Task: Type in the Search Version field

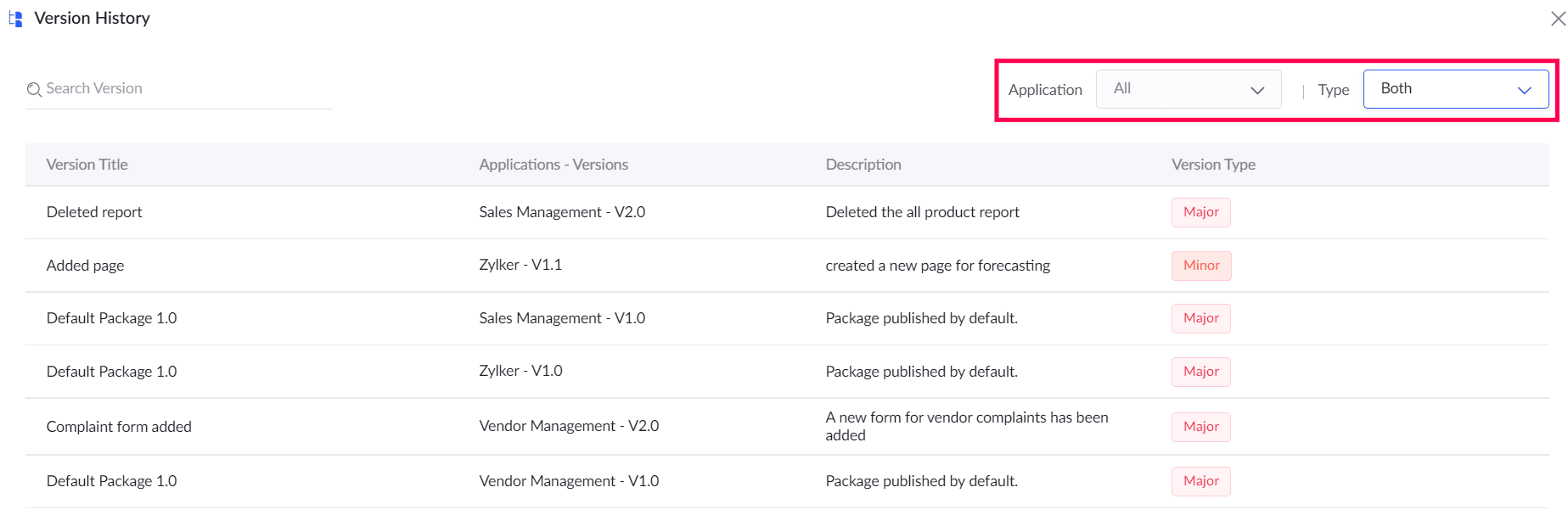Action: [187, 89]
